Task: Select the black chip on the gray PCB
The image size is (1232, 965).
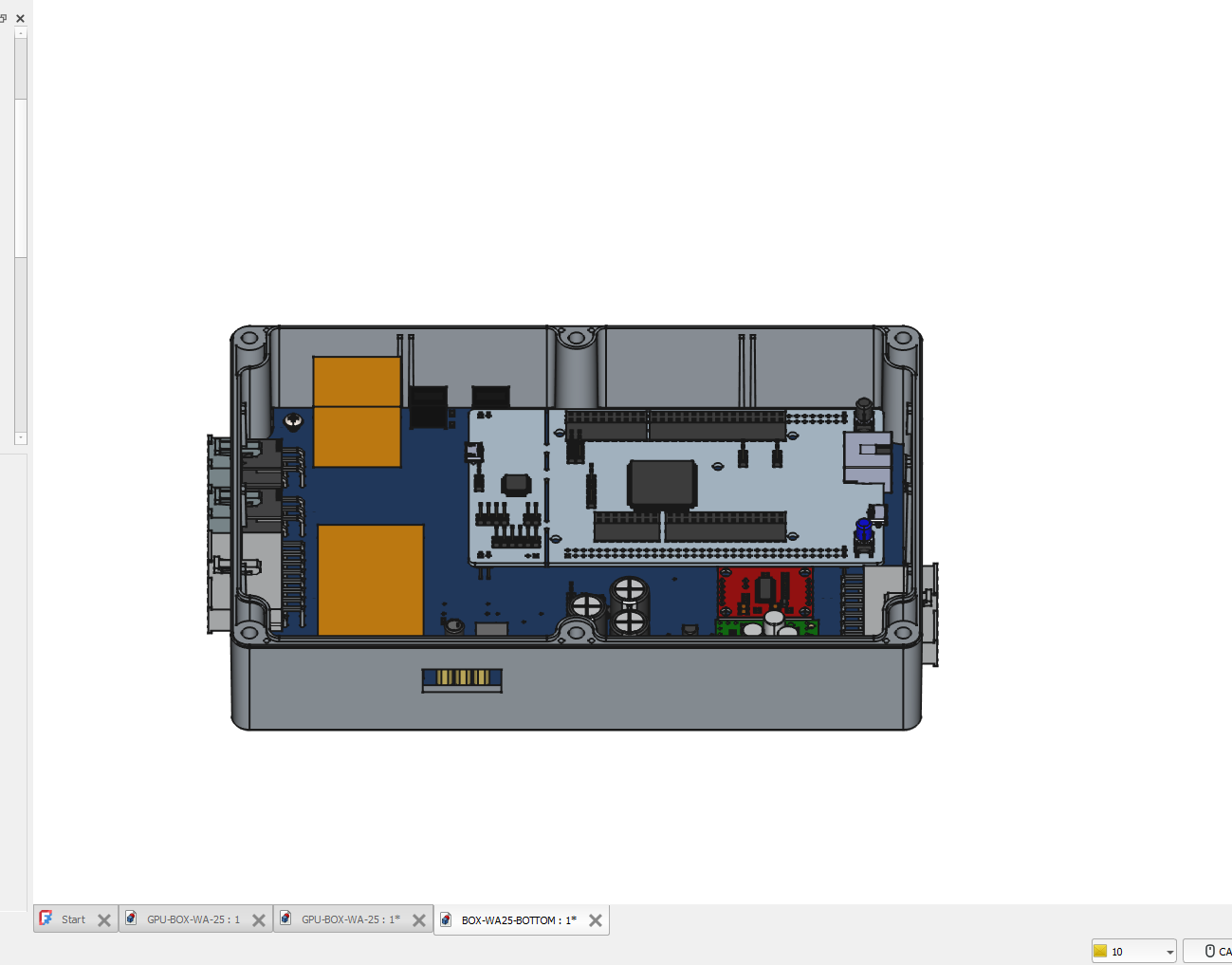Action: (x=662, y=484)
